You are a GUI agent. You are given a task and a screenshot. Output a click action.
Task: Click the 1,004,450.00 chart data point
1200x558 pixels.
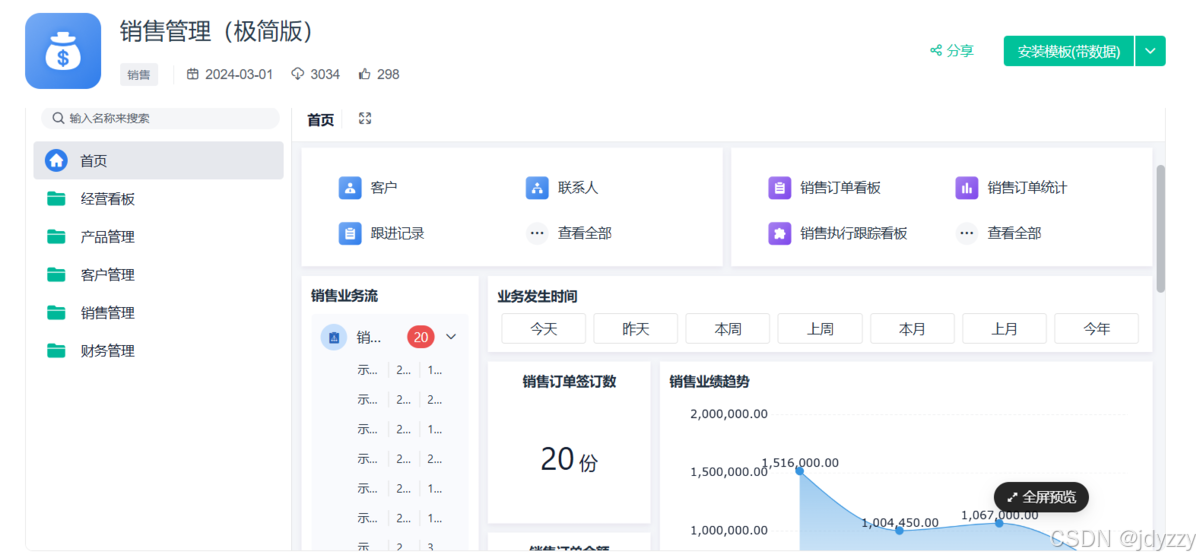pyautogui.click(x=899, y=530)
